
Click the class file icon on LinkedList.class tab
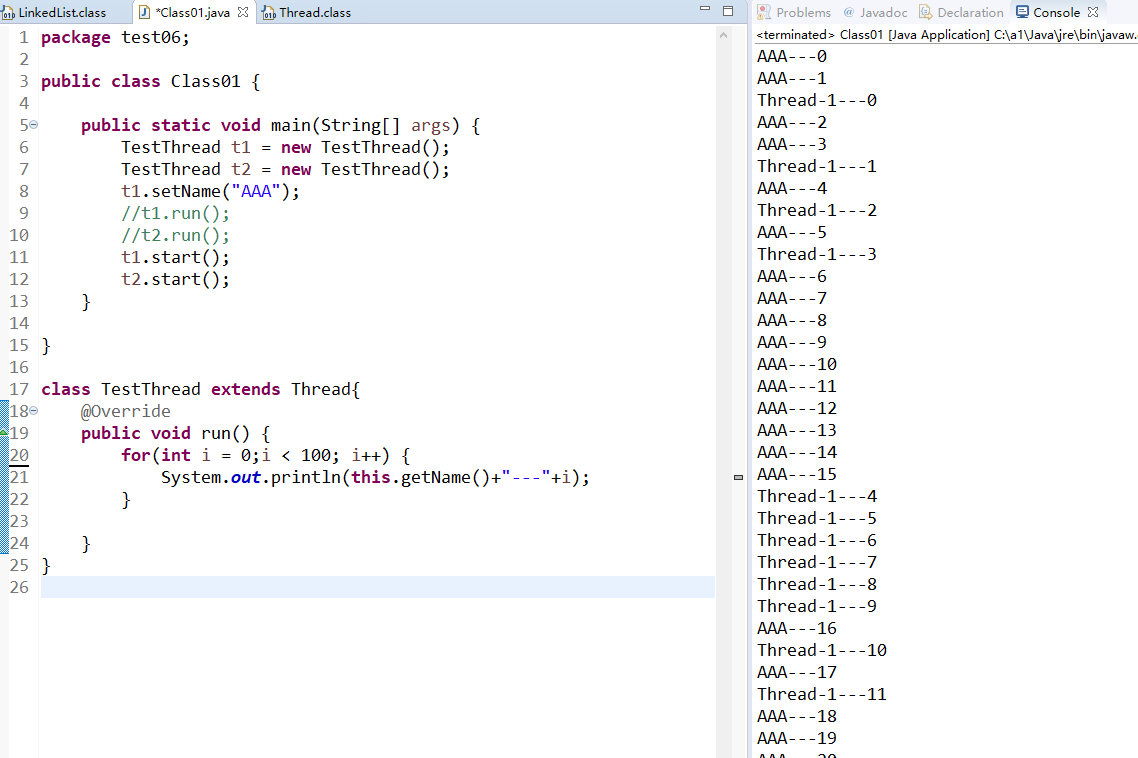(8, 13)
